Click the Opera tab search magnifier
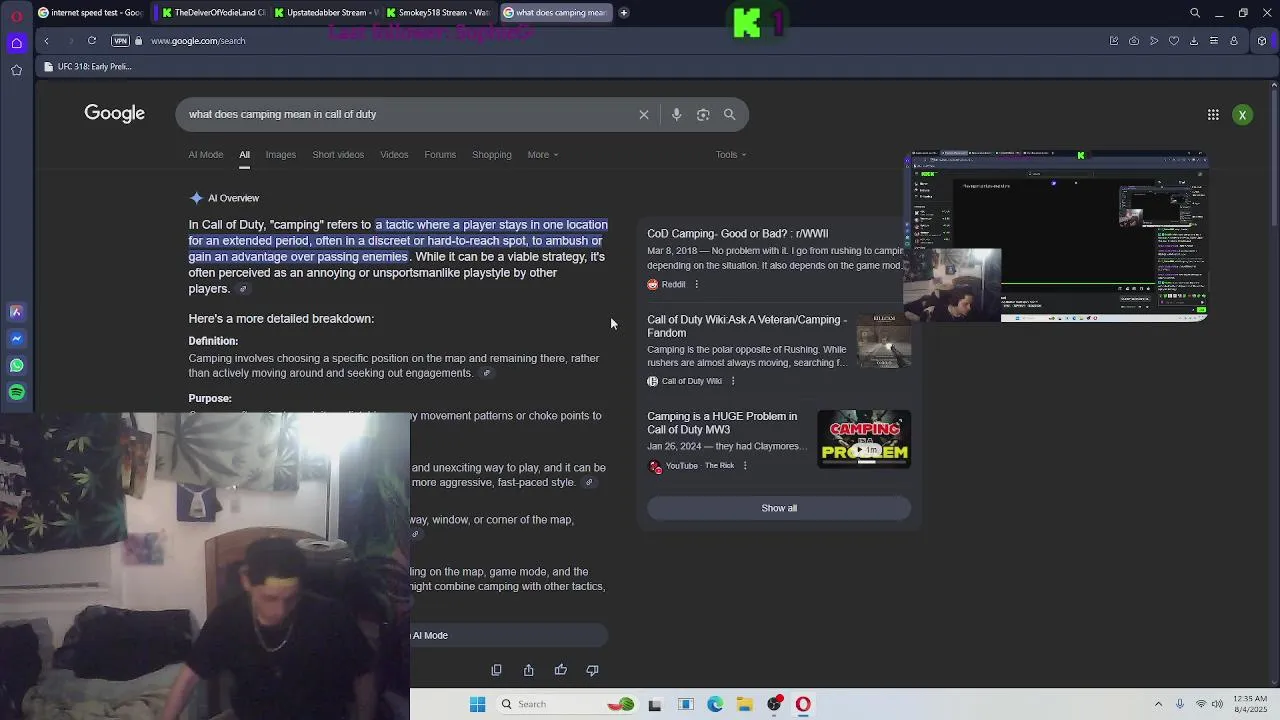 click(x=1195, y=13)
